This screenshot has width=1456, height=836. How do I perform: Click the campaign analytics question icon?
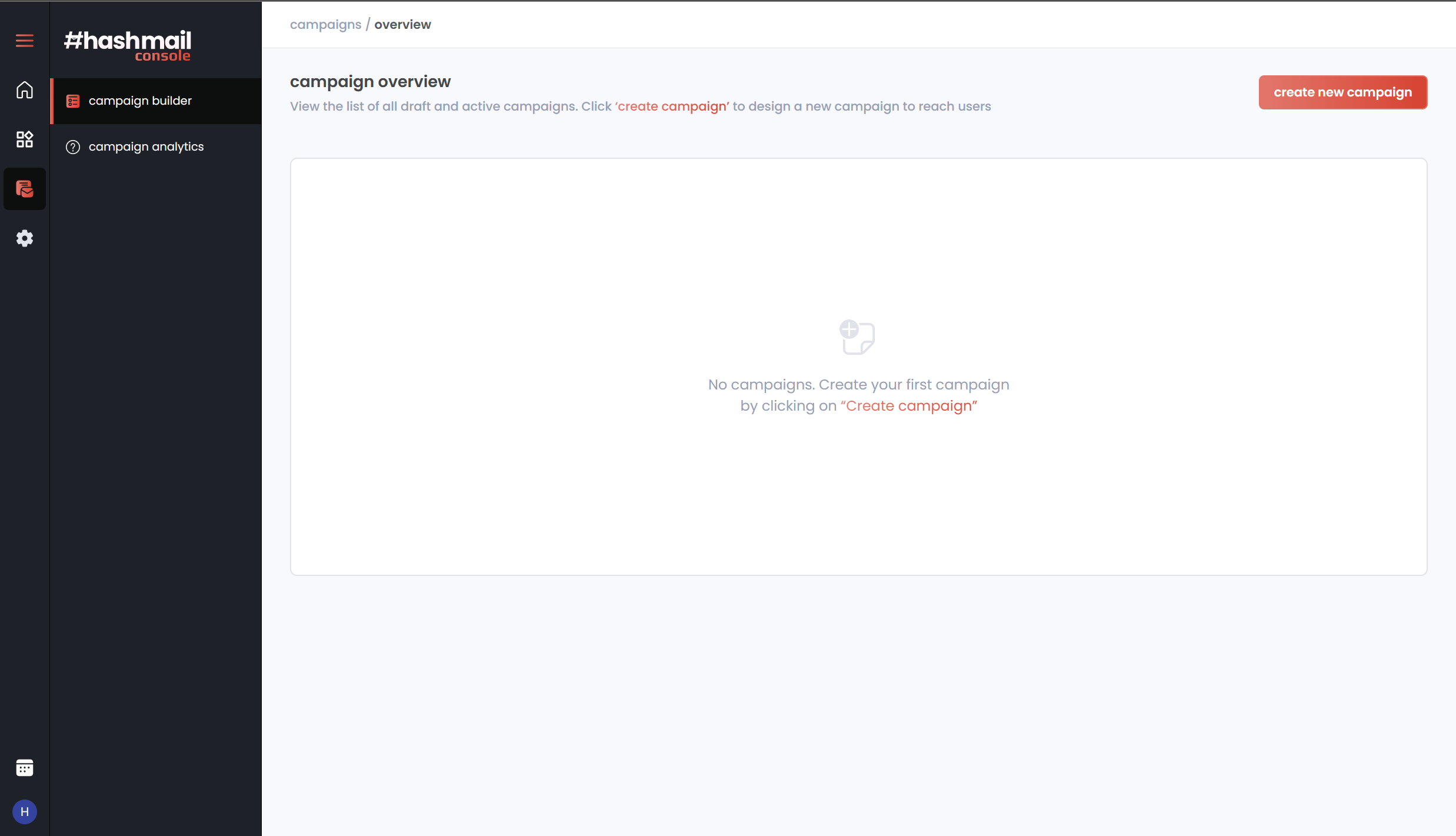73,147
